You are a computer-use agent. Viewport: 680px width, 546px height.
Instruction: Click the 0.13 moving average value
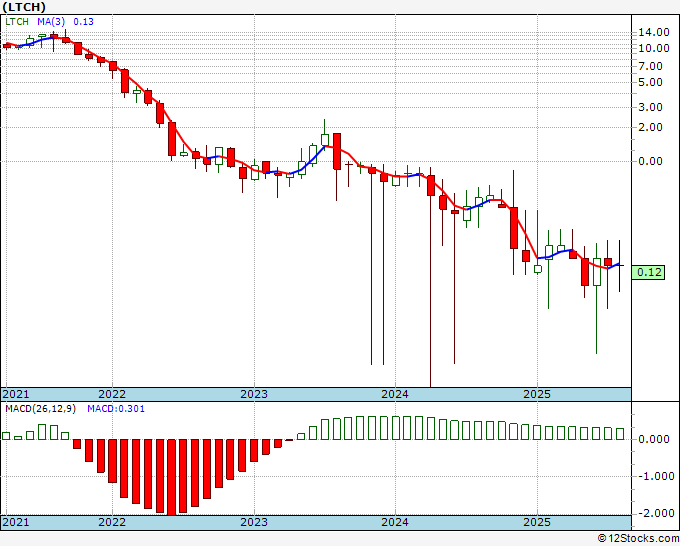pyautogui.click(x=83, y=22)
